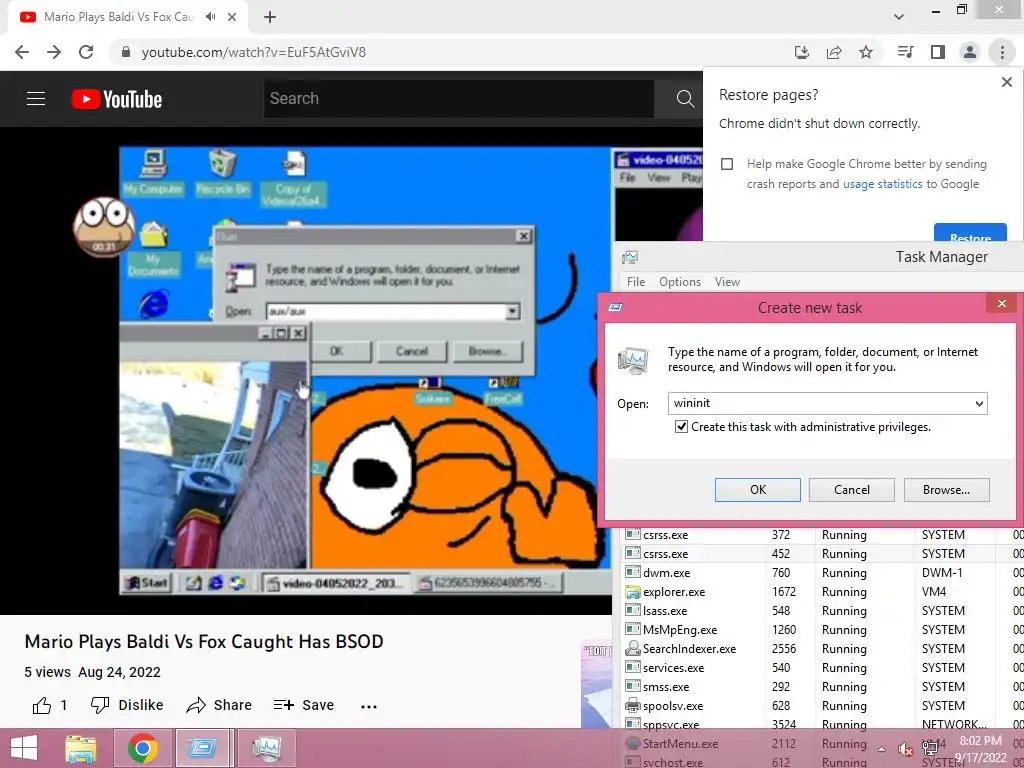
Task: Open more actions ellipsis under video
Action: (369, 706)
